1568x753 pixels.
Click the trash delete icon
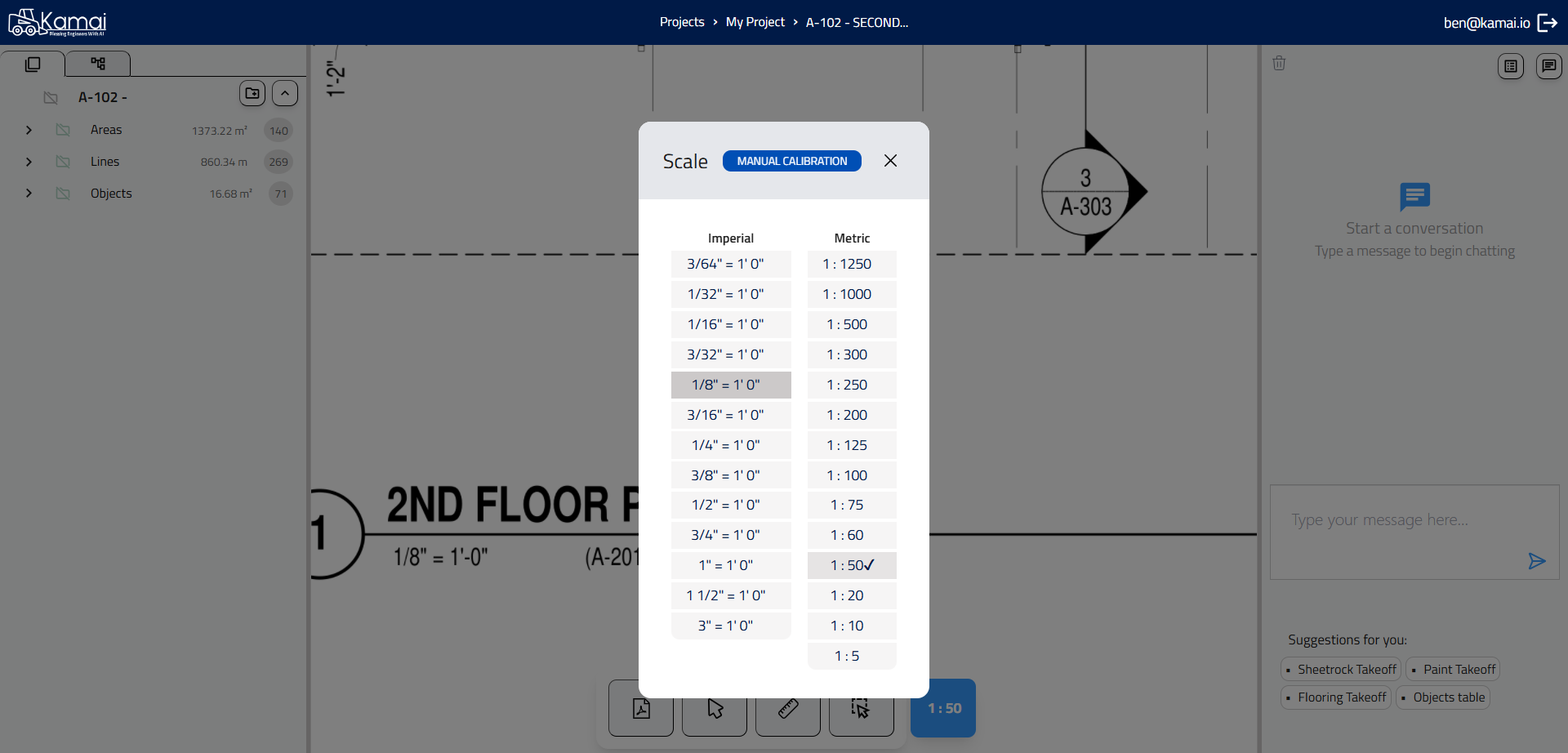pyautogui.click(x=1279, y=64)
